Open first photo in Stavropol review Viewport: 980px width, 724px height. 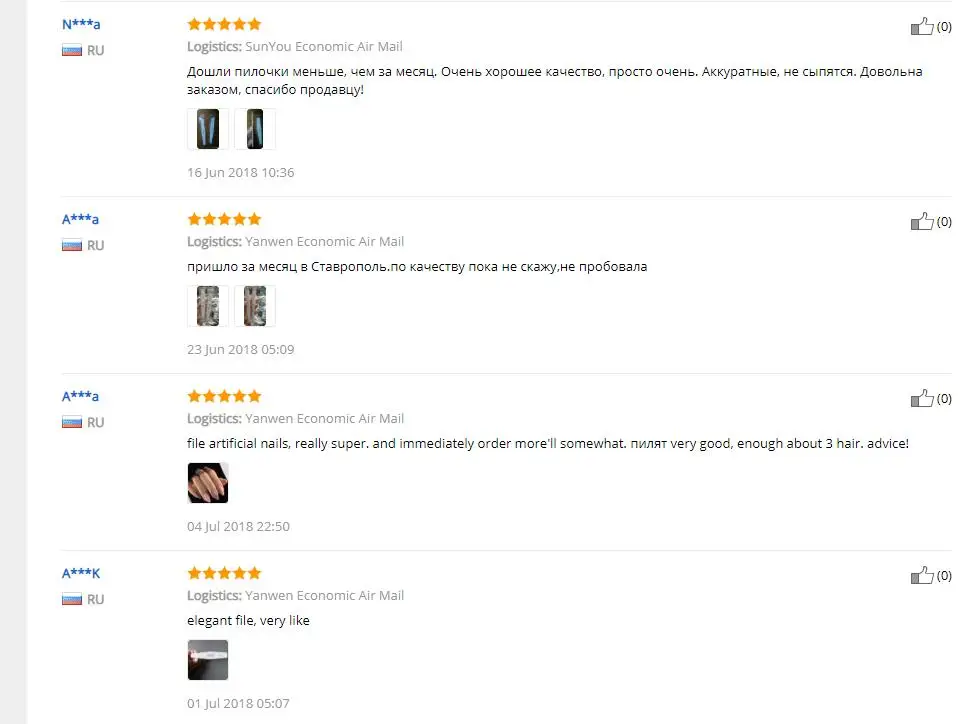coord(208,306)
